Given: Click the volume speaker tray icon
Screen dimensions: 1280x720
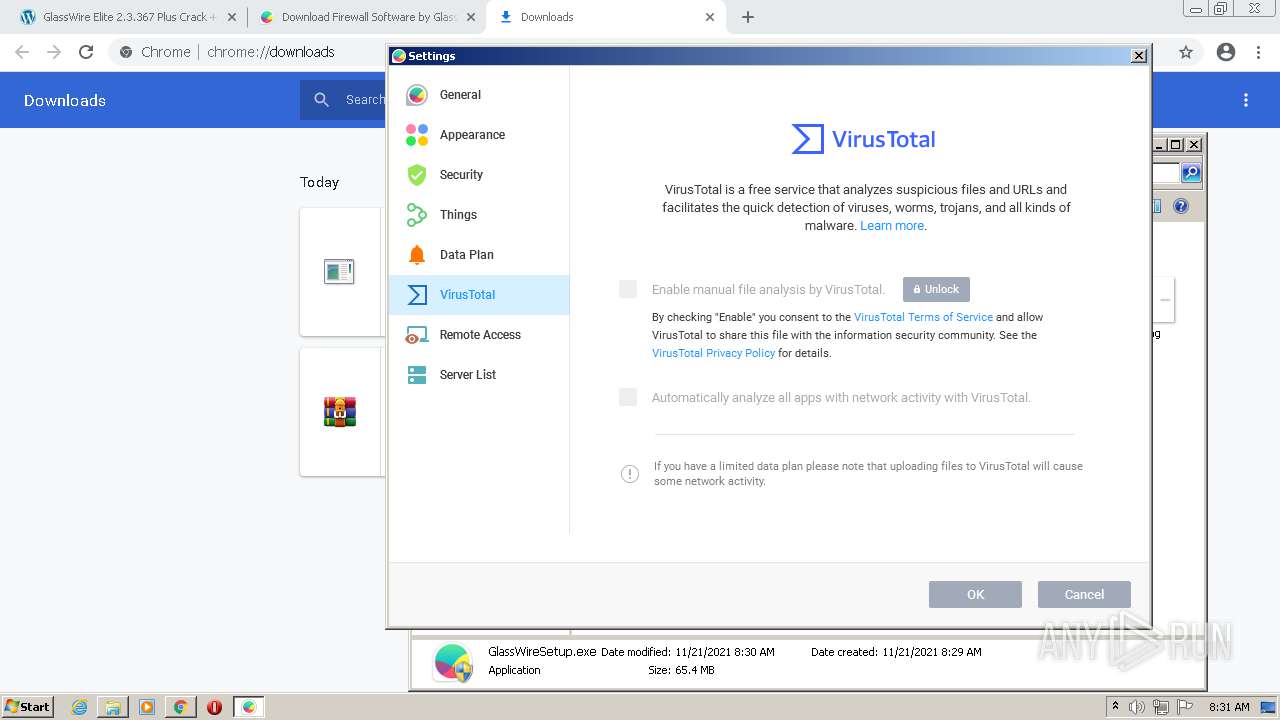Looking at the screenshot, I should coord(1137,707).
